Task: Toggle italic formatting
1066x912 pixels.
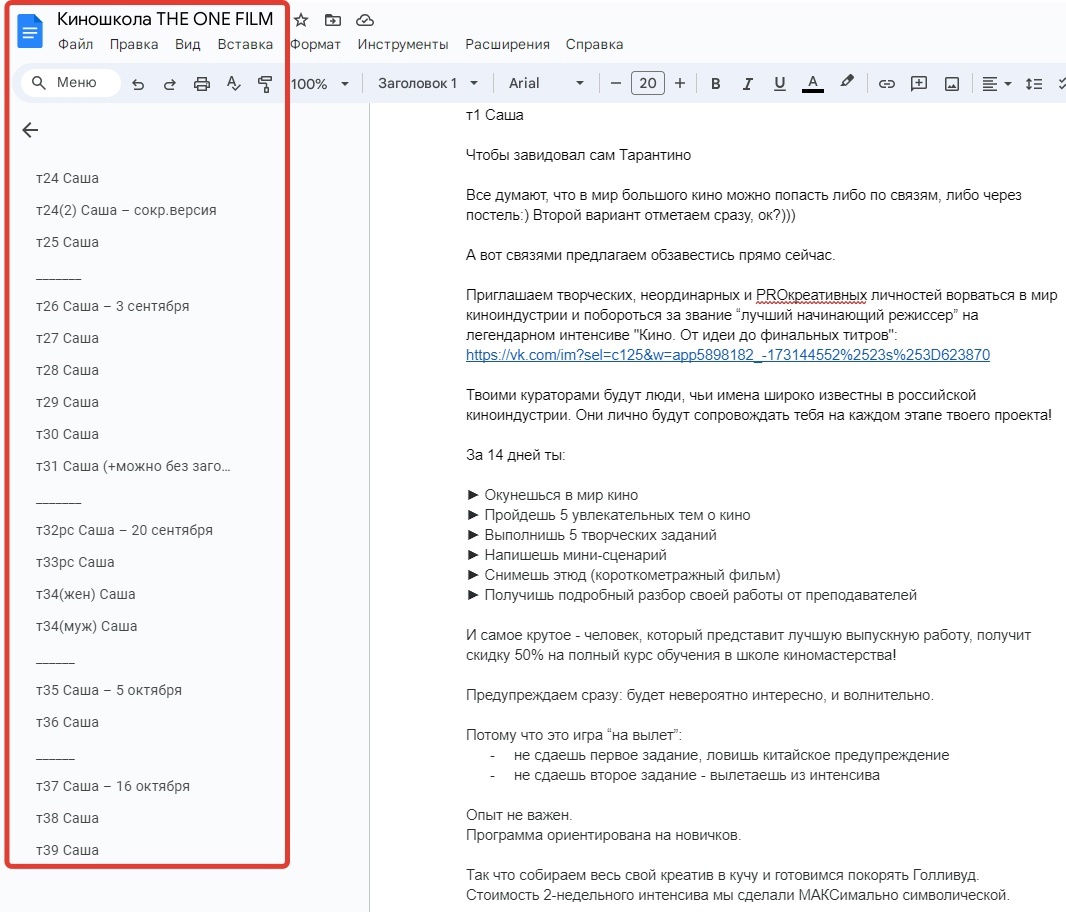Action: click(747, 83)
